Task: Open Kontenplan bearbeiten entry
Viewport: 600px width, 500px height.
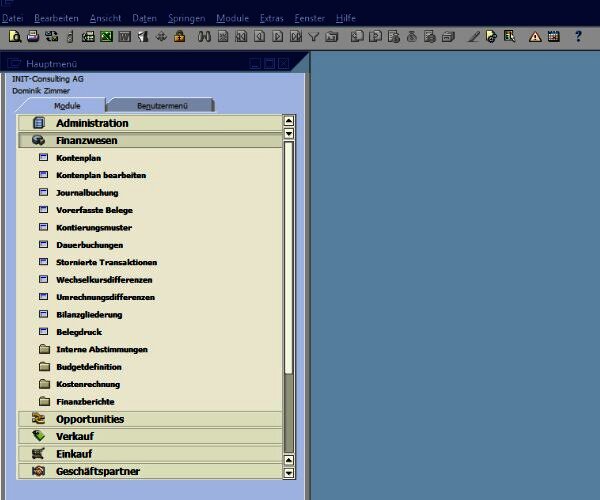Action: point(101,176)
